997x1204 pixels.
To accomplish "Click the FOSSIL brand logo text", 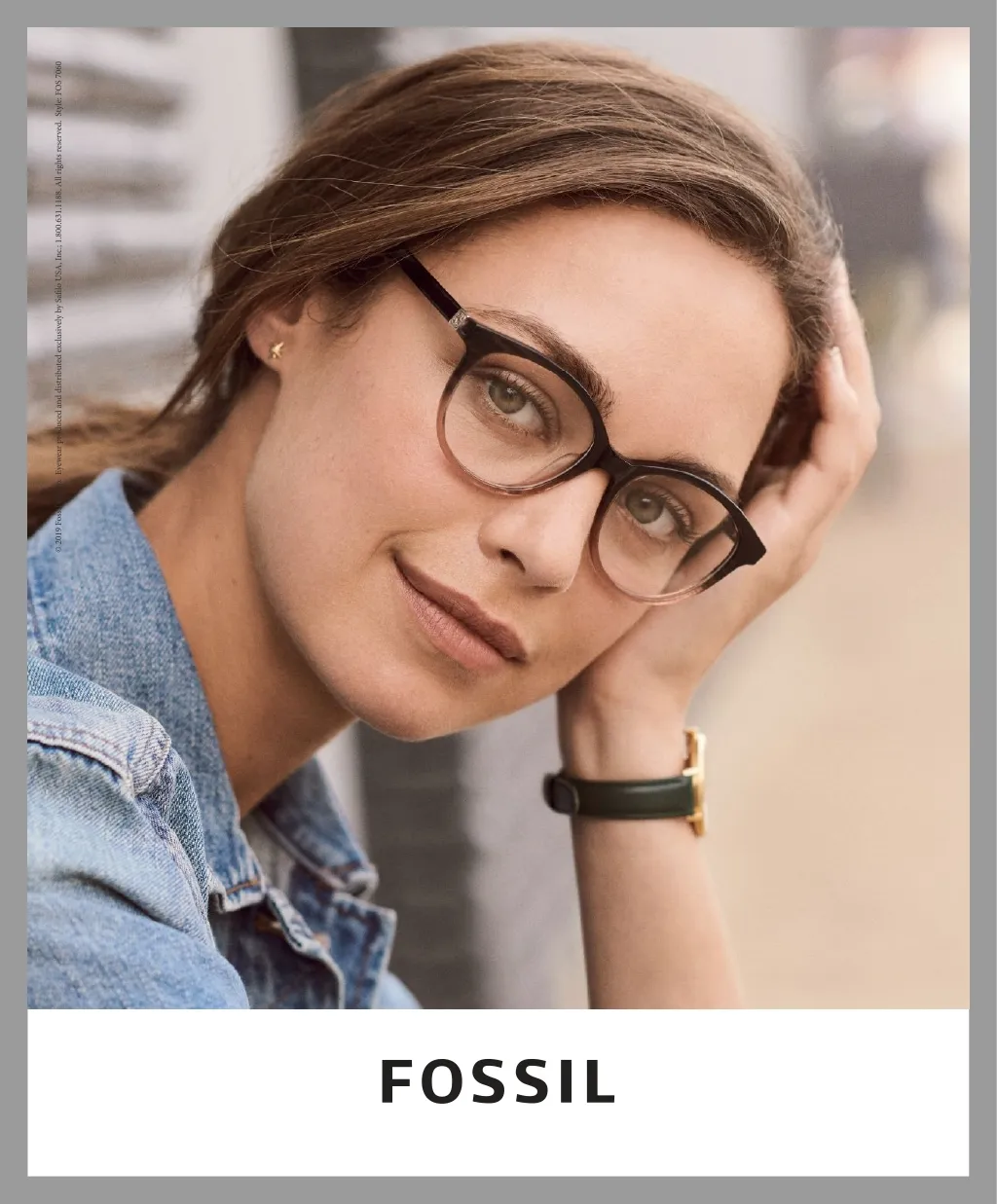I will pyautogui.click(x=498, y=1082).
